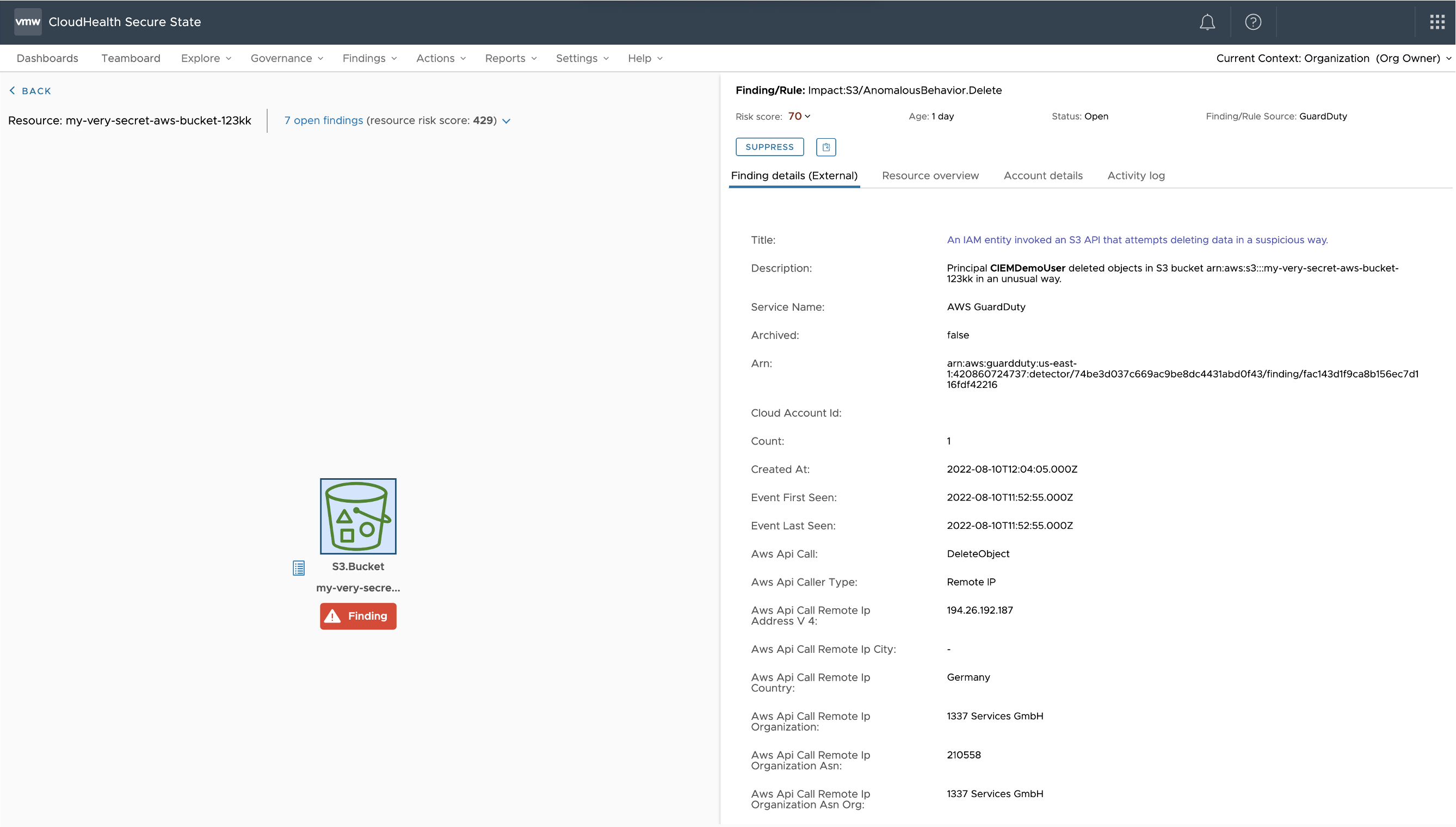1456x827 pixels.
Task: Select the S3 bucket resource icon
Action: [358, 516]
